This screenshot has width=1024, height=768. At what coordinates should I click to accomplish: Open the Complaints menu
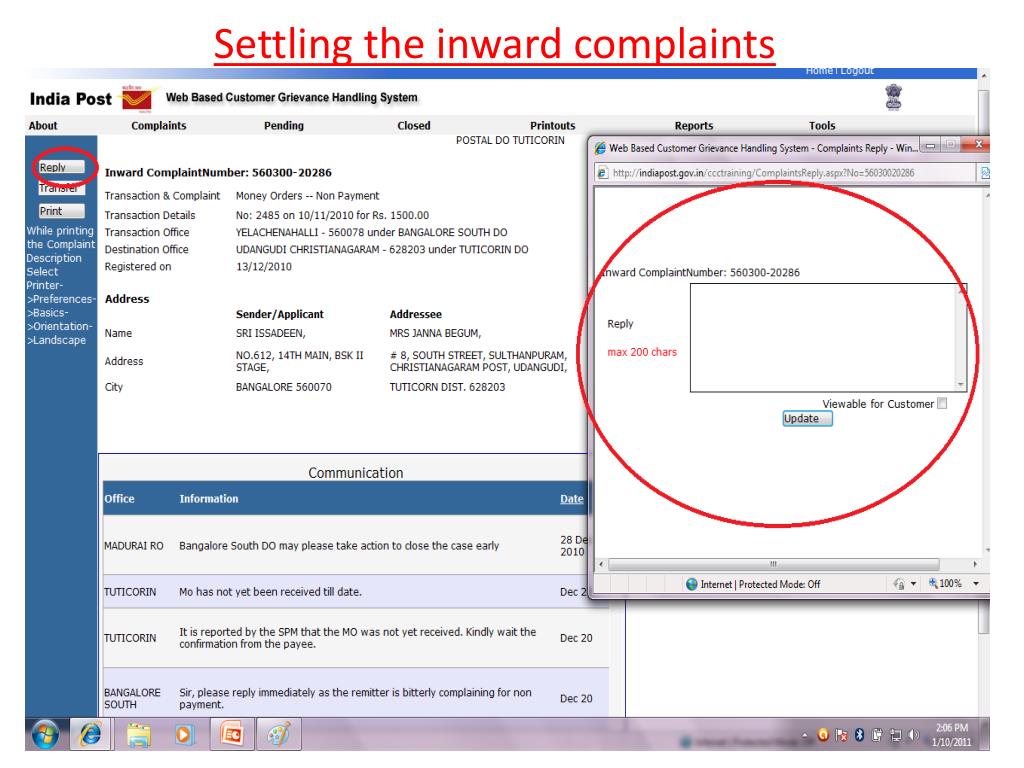159,125
